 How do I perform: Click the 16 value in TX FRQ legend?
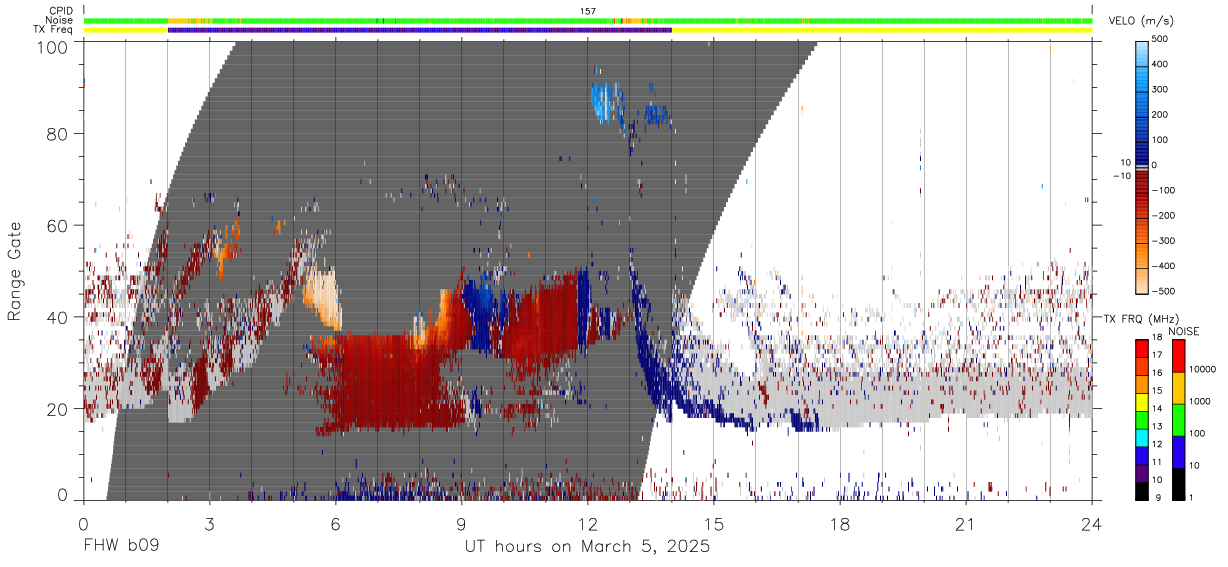[1157, 375]
